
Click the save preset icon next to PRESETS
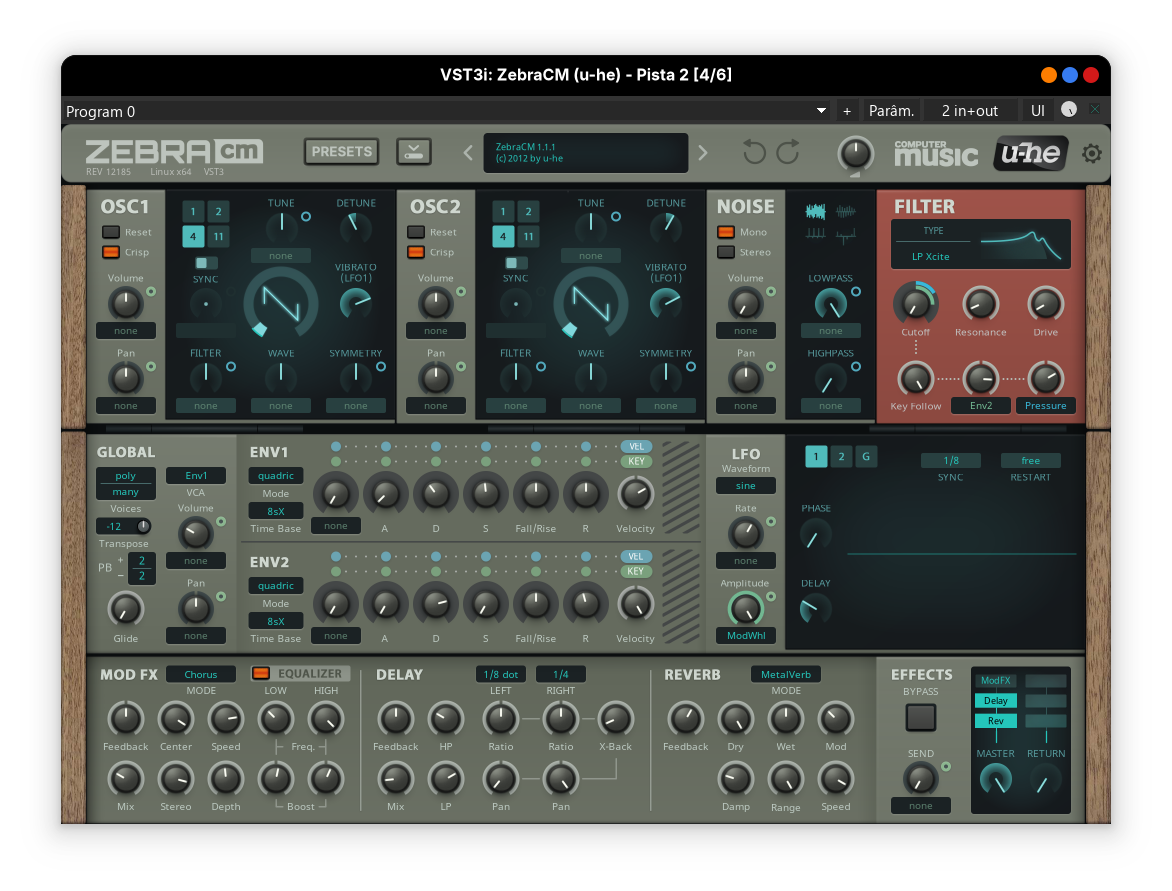(x=414, y=152)
